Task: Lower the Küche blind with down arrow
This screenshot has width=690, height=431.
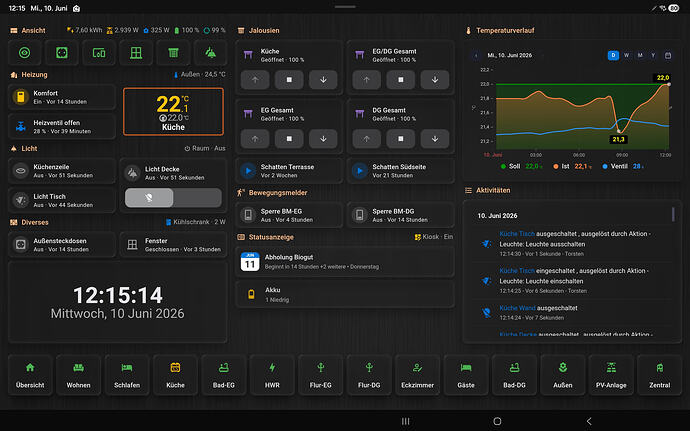Action: click(x=323, y=80)
